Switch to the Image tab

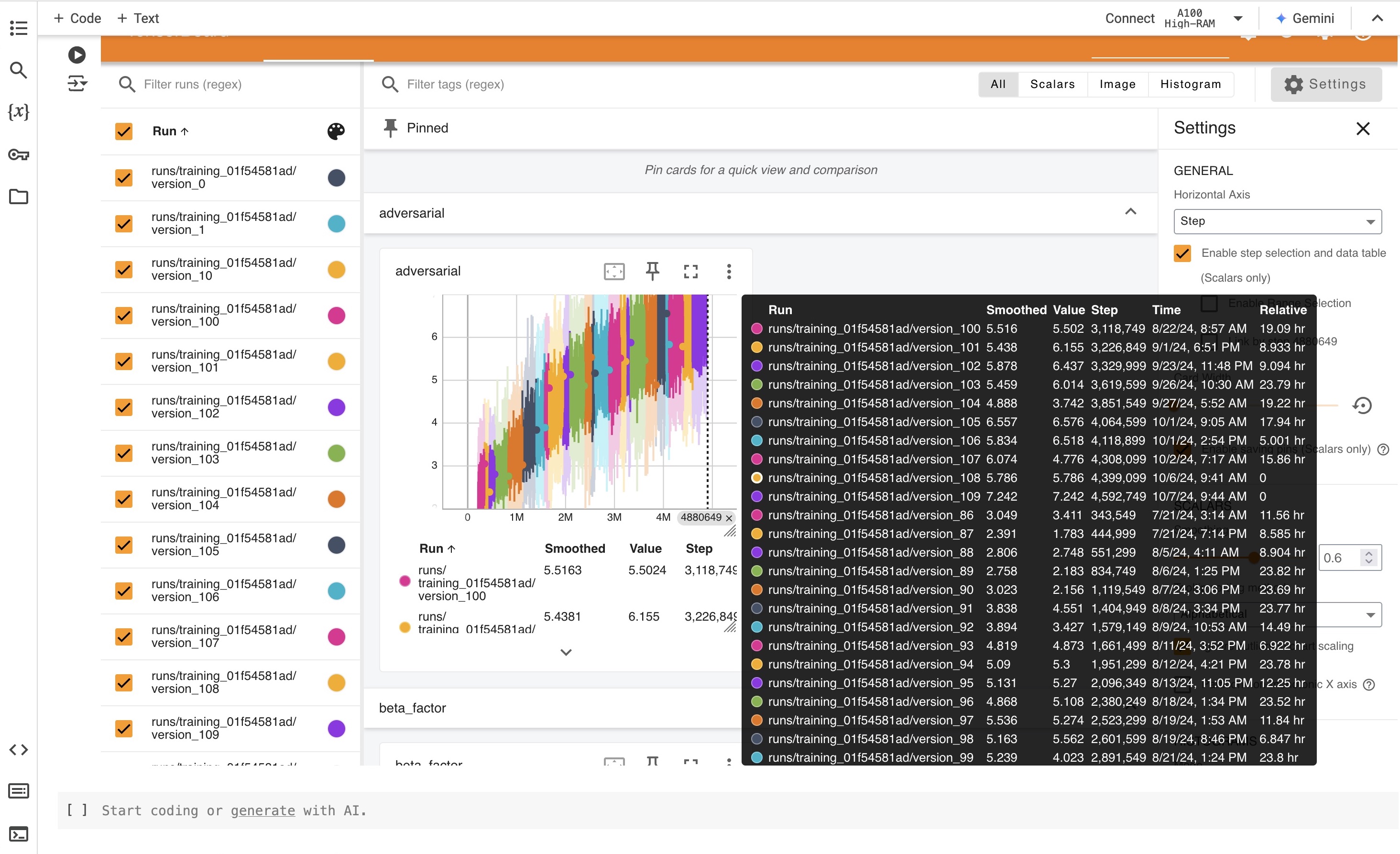coord(1117,84)
